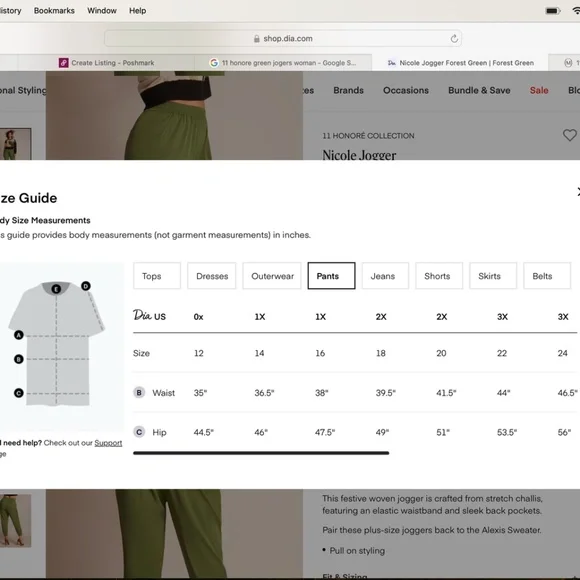Click the size 20 cell in table
This screenshot has width=580, height=580.
point(441,353)
